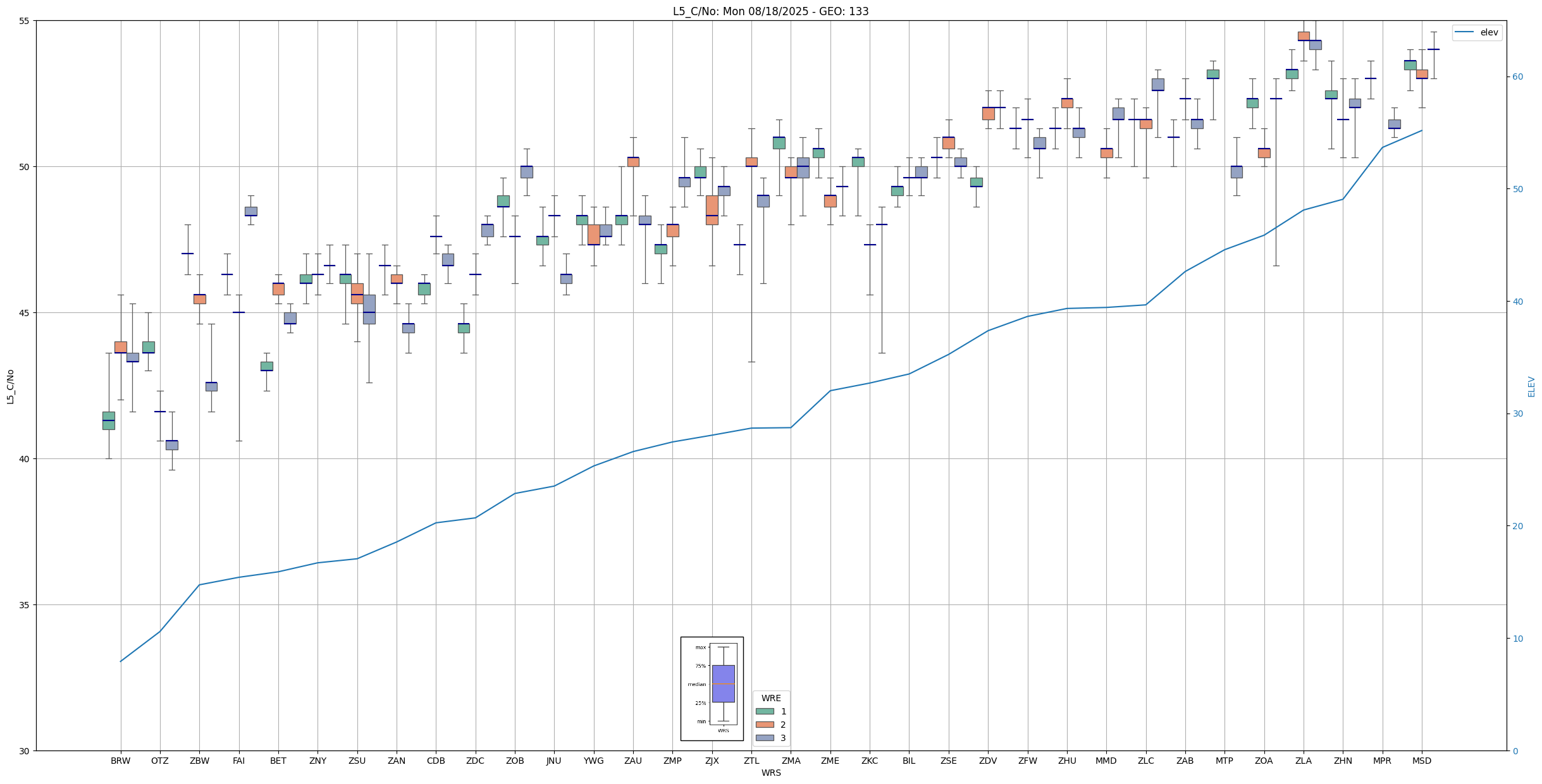The image size is (1542, 784).
Task: Click the green WRE 1 legend swatch
Action: [x=764, y=711]
